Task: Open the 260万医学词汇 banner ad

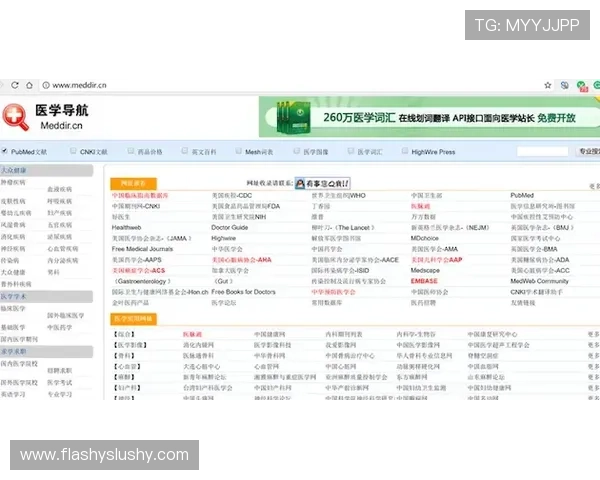Action: pyautogui.click(x=429, y=117)
